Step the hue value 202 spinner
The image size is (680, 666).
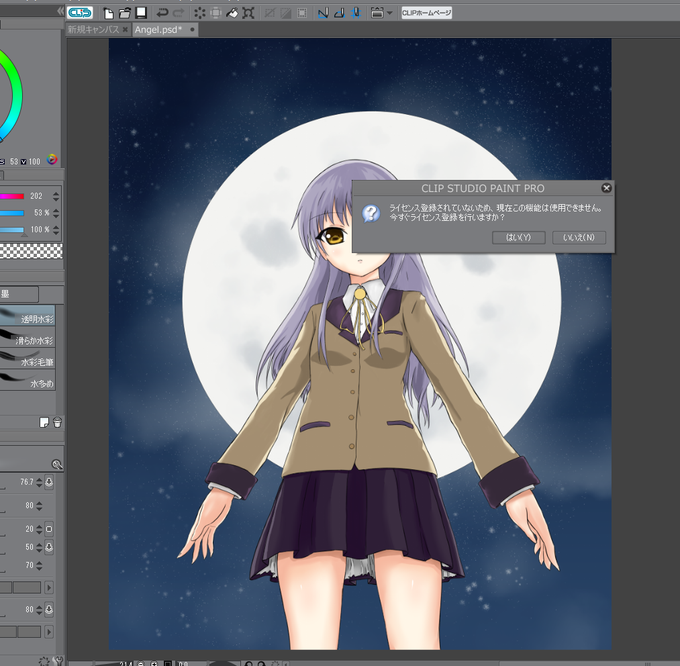(56, 196)
